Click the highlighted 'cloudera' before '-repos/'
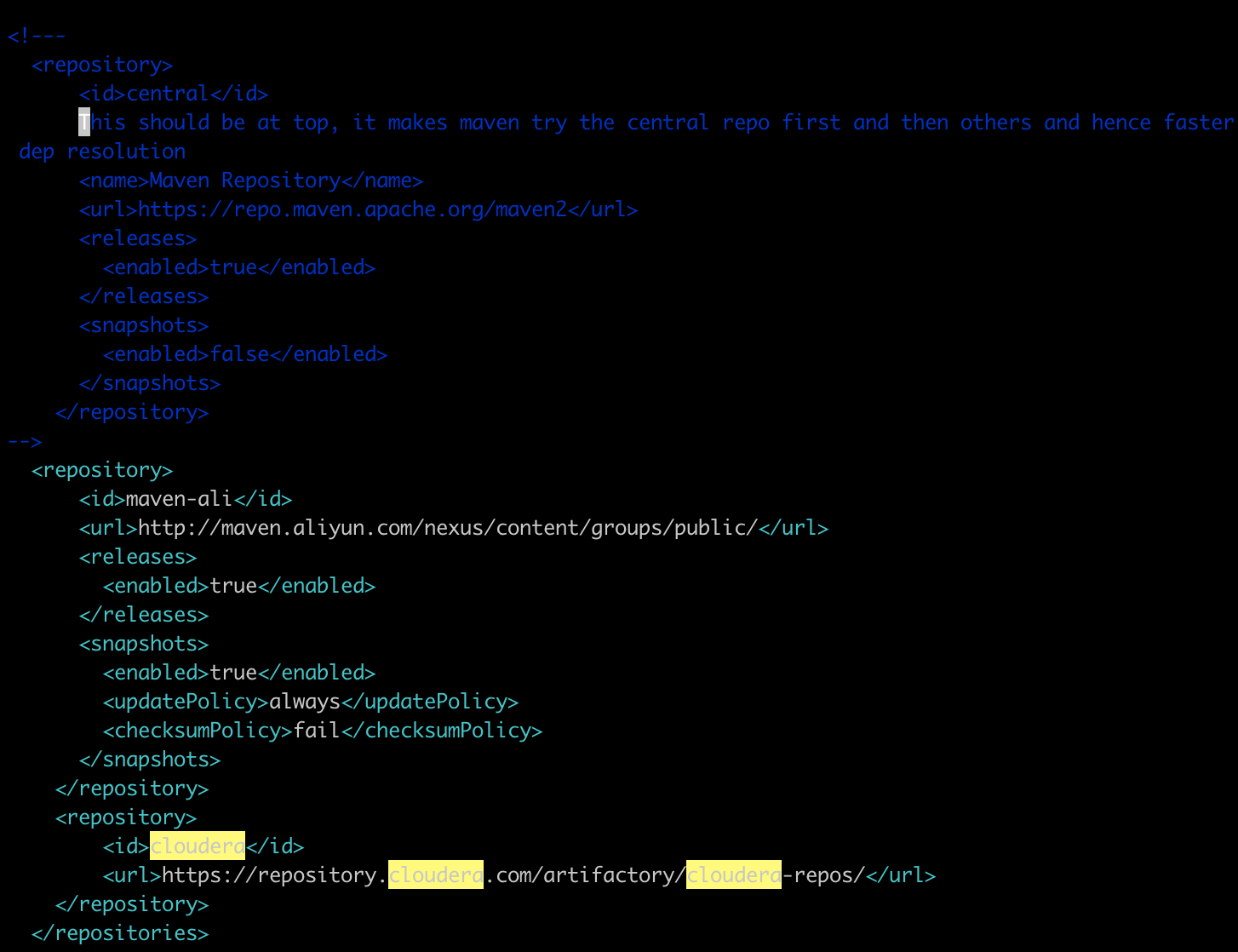This screenshot has width=1238, height=952. [x=734, y=875]
